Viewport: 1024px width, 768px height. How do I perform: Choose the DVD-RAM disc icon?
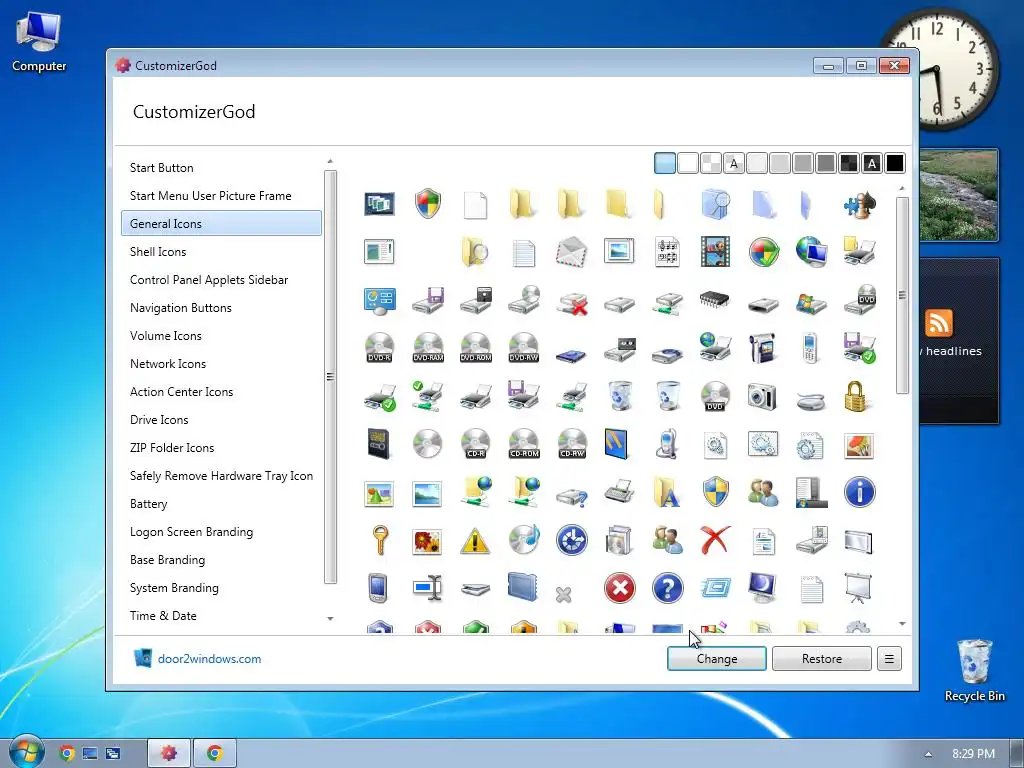point(428,348)
